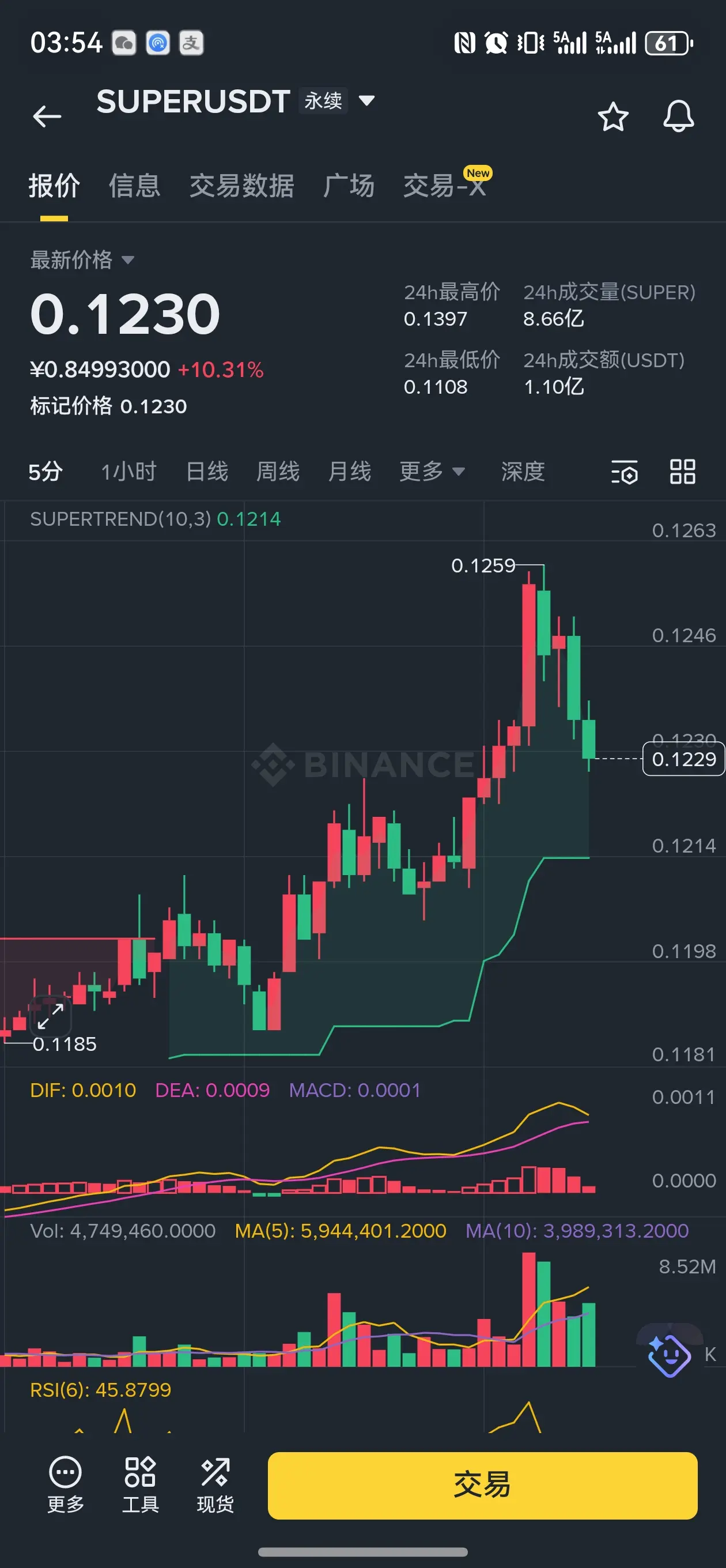Open the 最新价格 price type dropdown
The height and width of the screenshot is (1568, 726).
(x=82, y=260)
